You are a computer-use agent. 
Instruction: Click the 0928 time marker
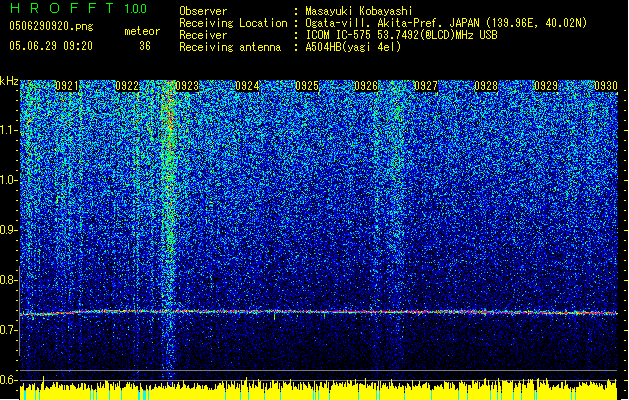(x=486, y=86)
